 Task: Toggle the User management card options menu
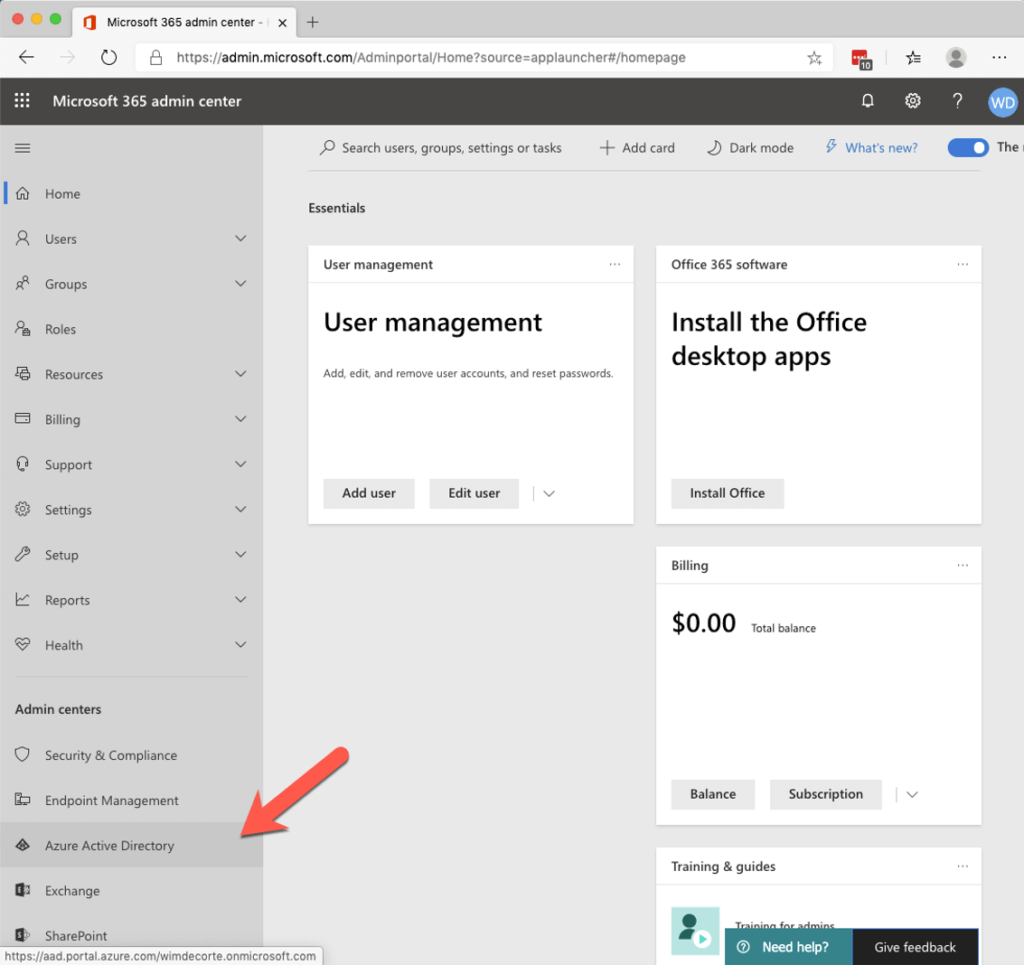[x=614, y=264]
